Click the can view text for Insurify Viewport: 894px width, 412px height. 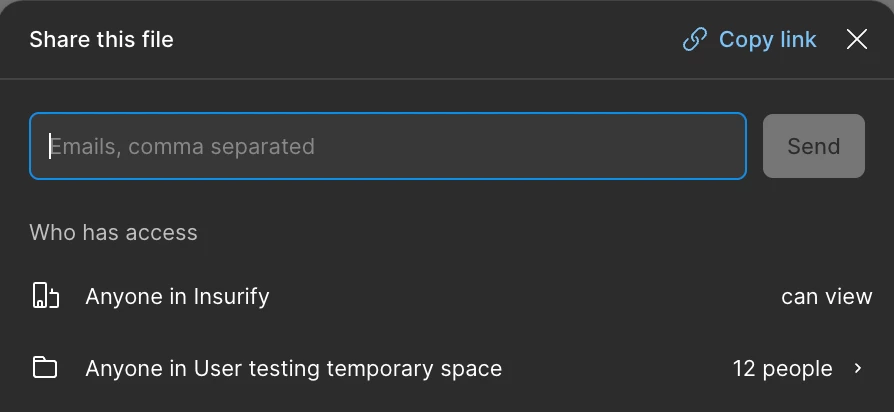tap(826, 296)
